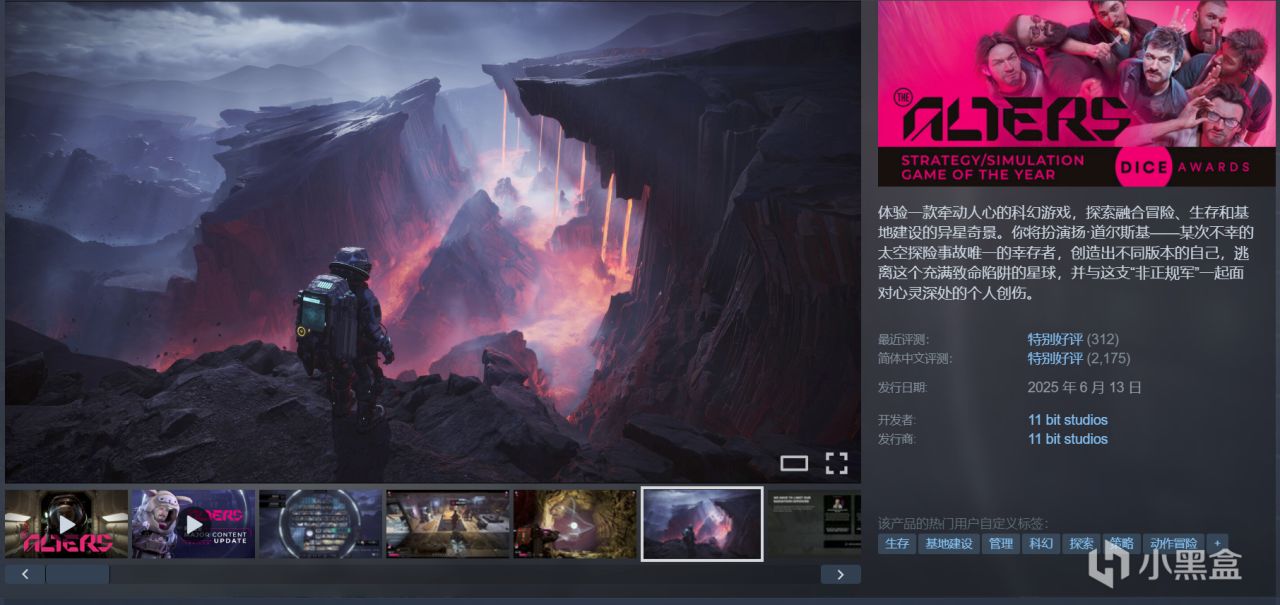
Task: Select the 基地建设 tag
Action: tap(949, 544)
